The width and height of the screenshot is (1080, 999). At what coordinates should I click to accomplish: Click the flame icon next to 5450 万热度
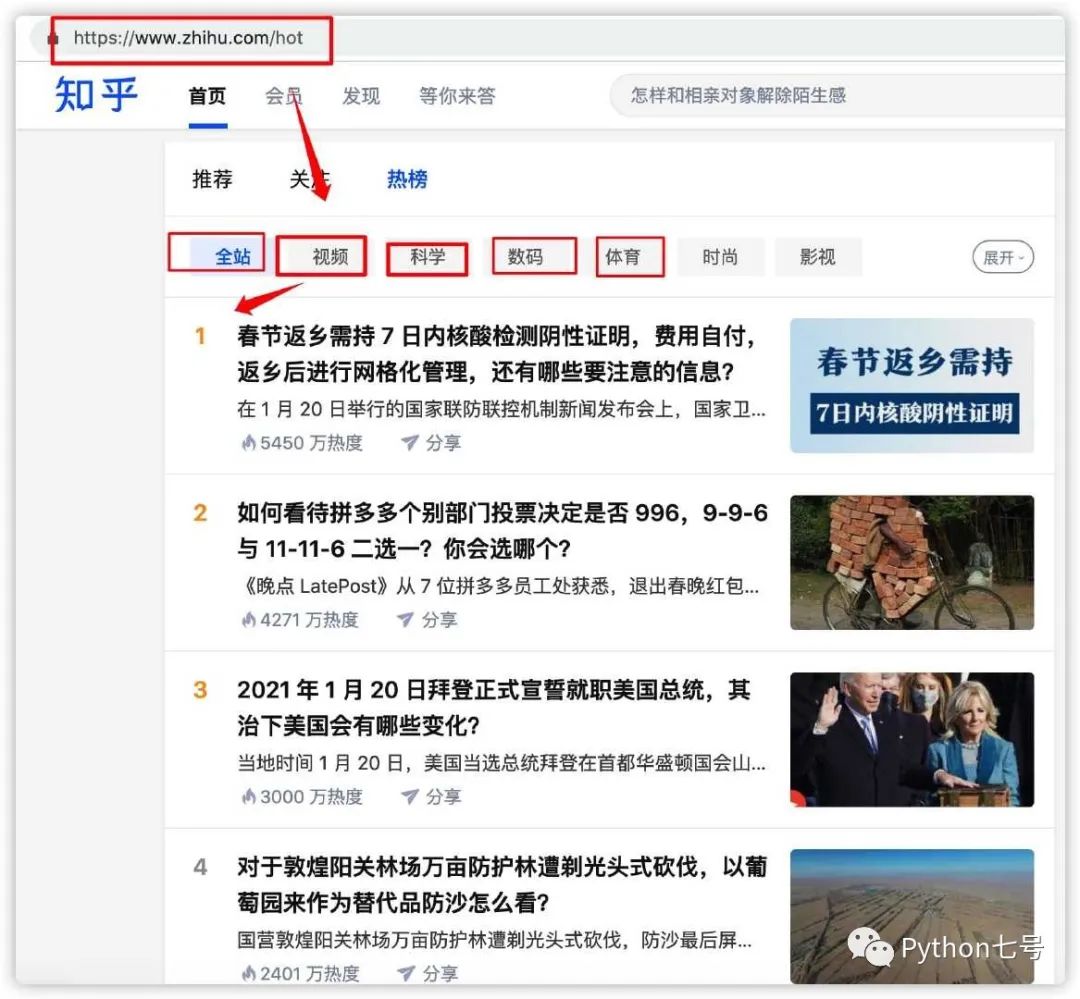[248, 442]
